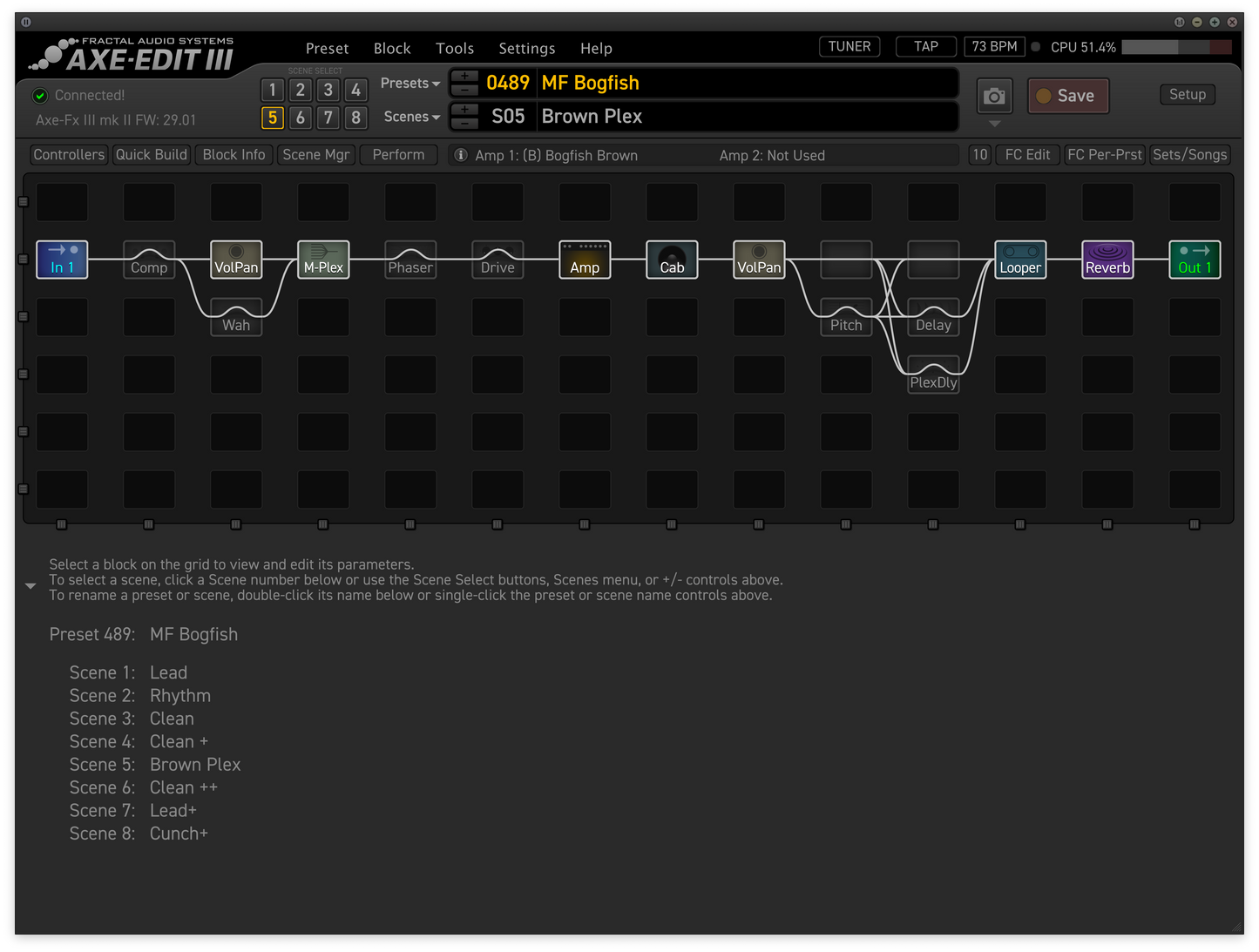The height and width of the screenshot is (952, 1259).
Task: Open the Scenes dropdown
Action: click(x=410, y=116)
